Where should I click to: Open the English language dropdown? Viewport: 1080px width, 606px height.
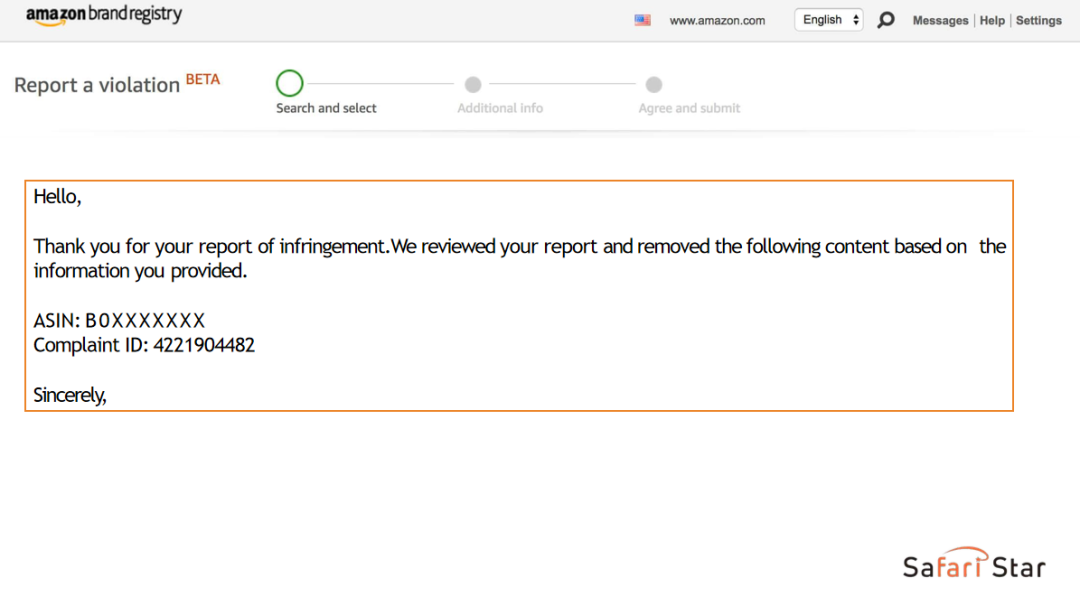click(828, 20)
